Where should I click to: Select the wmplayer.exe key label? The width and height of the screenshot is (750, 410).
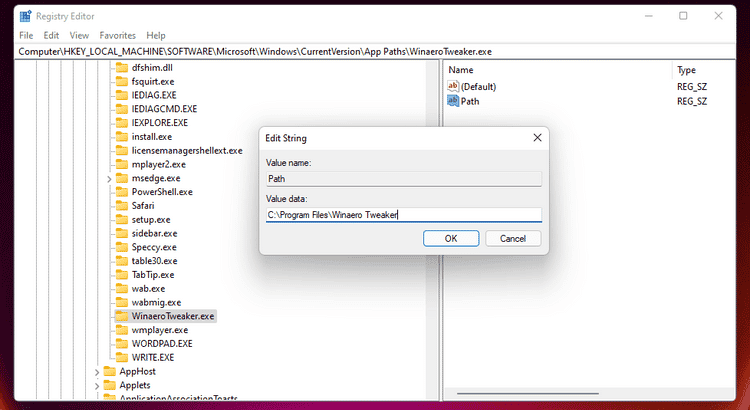coord(160,330)
